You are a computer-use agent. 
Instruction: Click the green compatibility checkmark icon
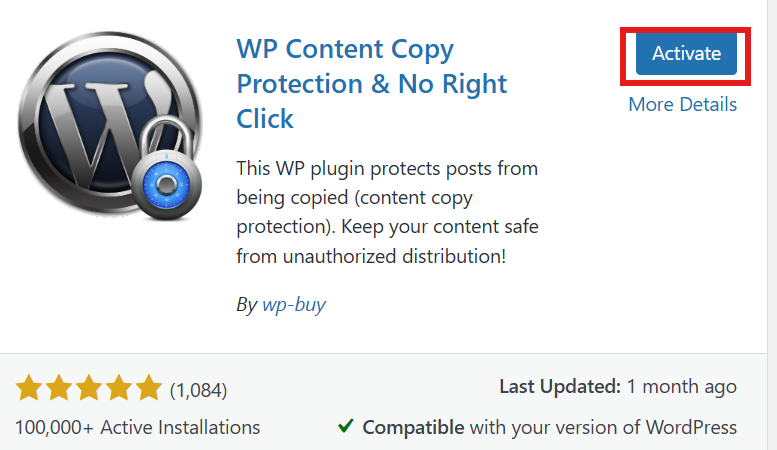tap(345, 426)
